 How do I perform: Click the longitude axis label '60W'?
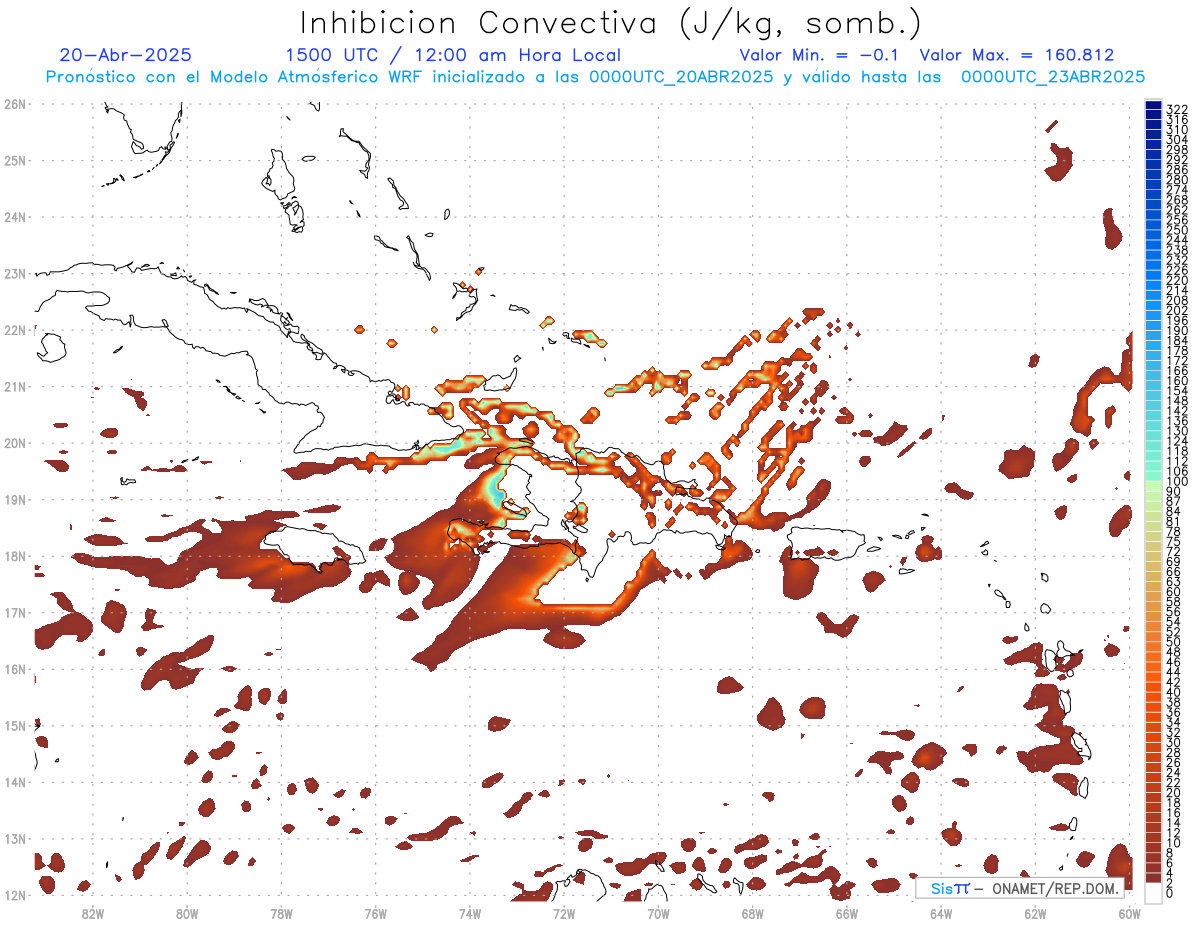point(1130,913)
